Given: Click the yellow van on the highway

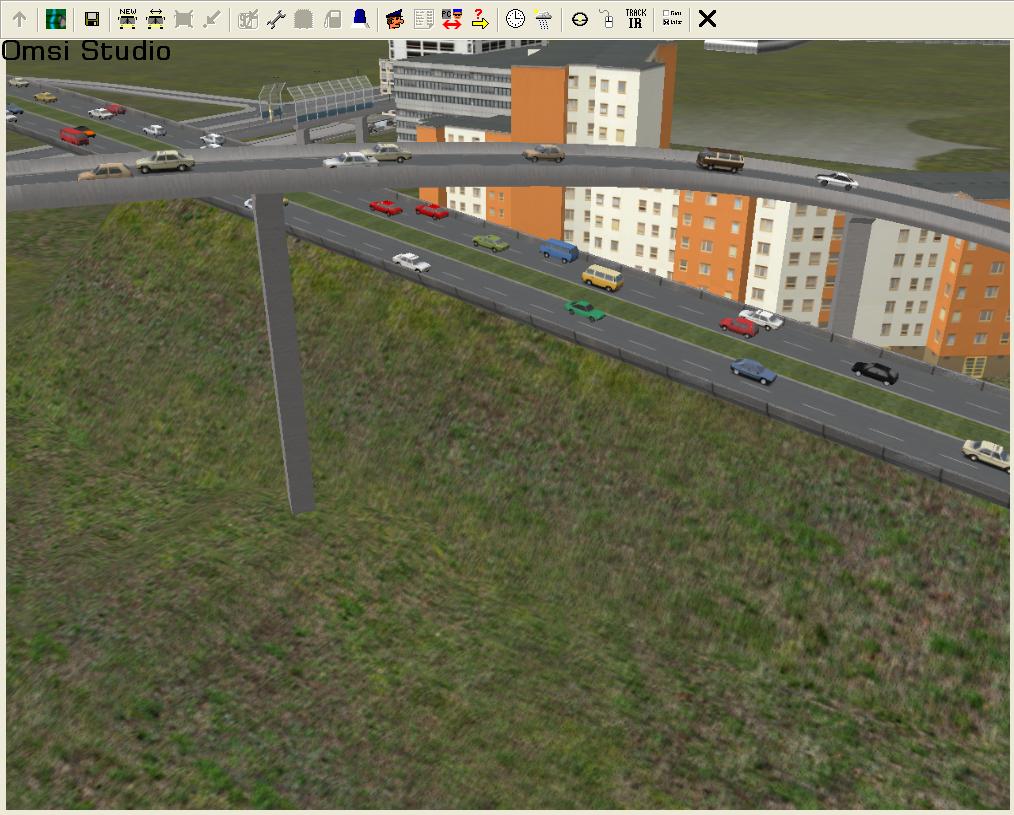Looking at the screenshot, I should click(602, 277).
